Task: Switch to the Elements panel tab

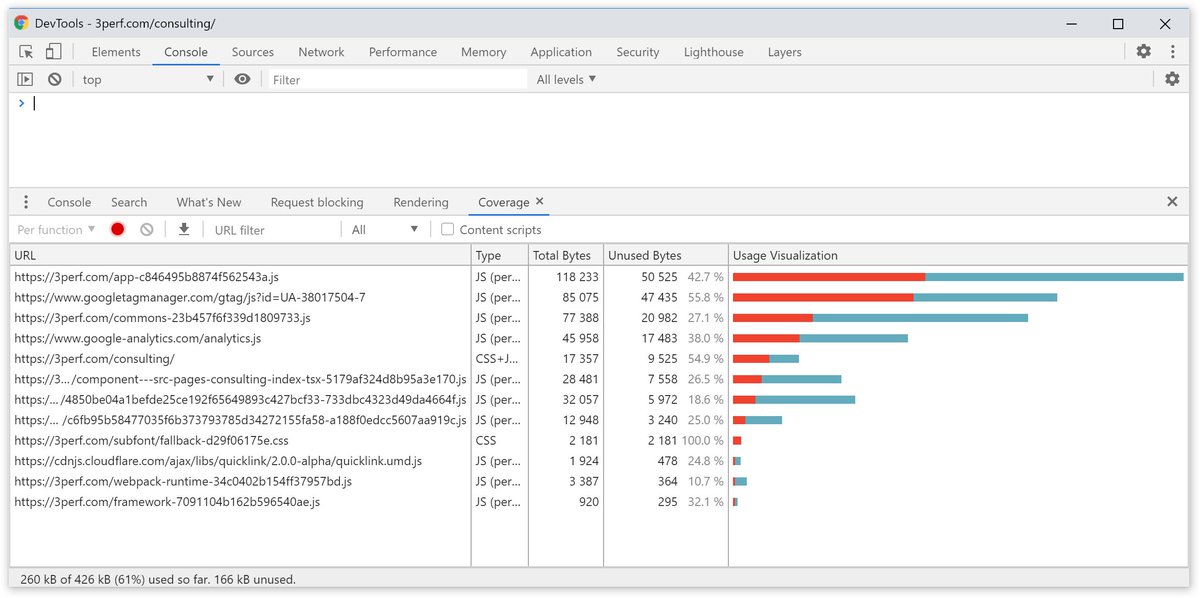Action: [x=116, y=52]
